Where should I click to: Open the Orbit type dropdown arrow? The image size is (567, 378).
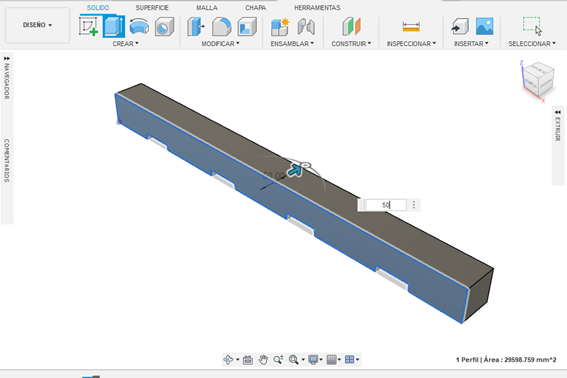click(238, 360)
